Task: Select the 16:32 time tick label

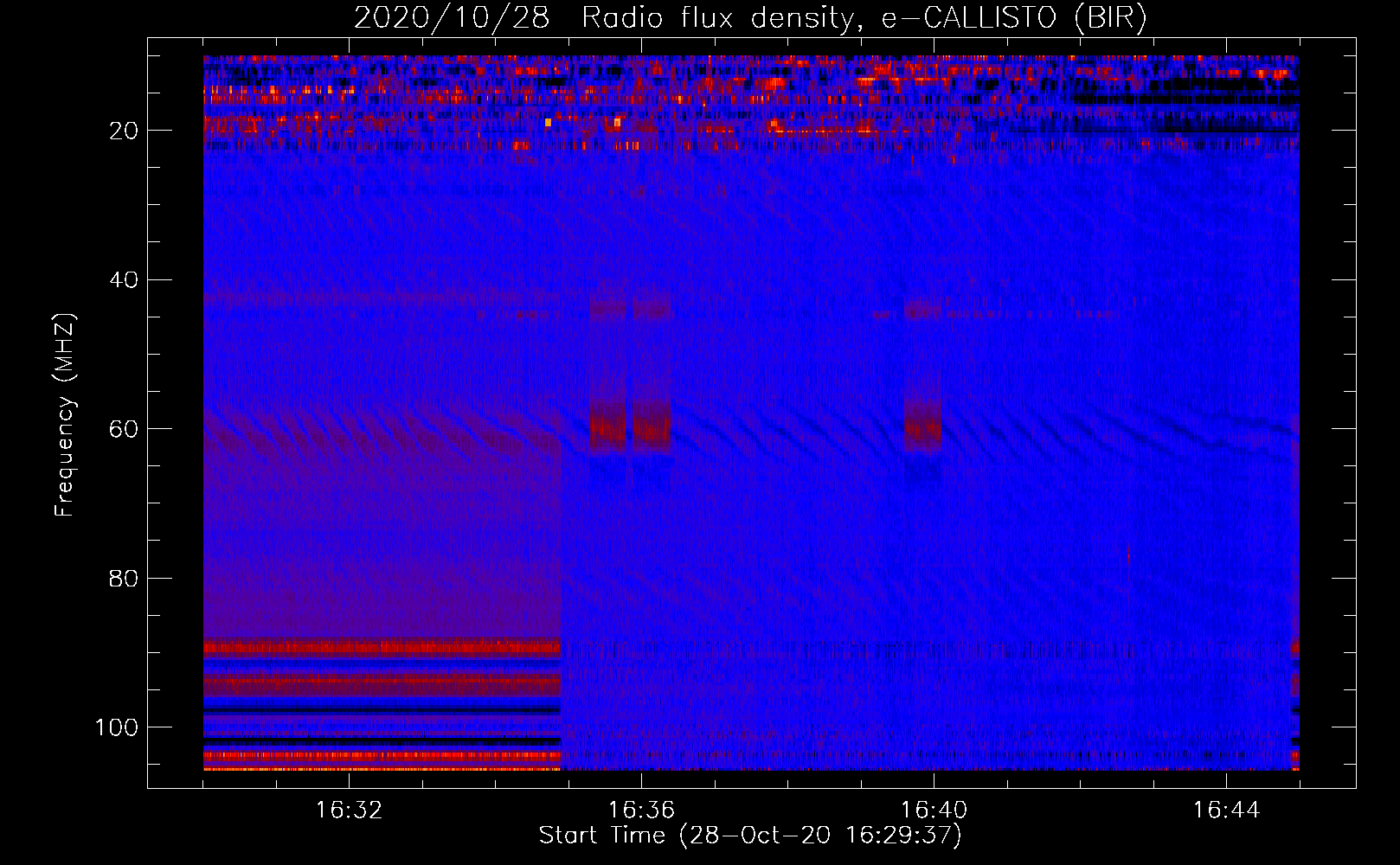Action: coord(349,811)
